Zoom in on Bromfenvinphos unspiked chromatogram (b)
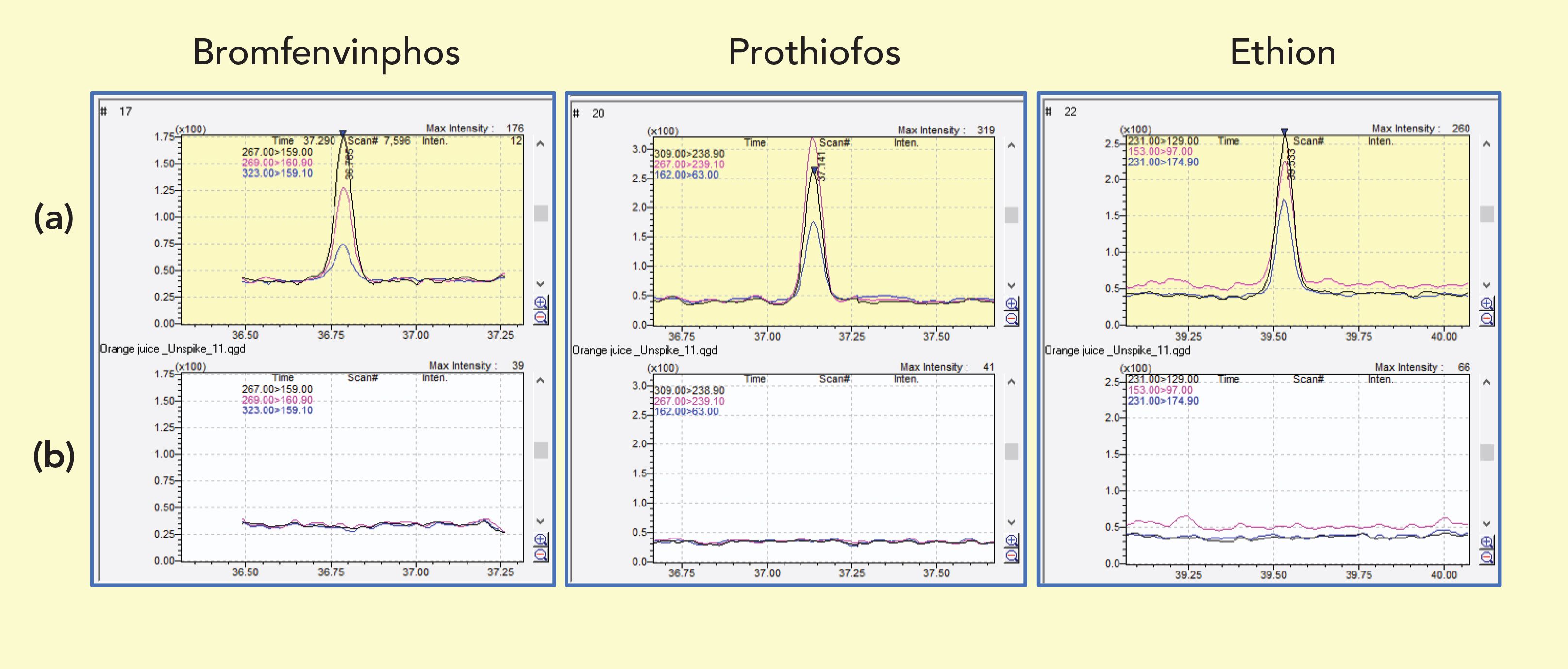This screenshot has width=1568, height=669. [x=540, y=539]
